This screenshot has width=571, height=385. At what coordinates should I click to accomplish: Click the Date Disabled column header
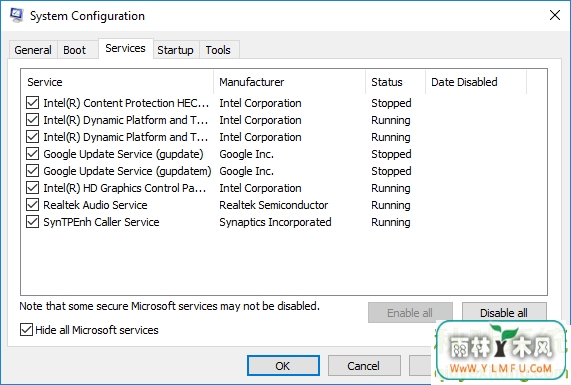pos(476,82)
